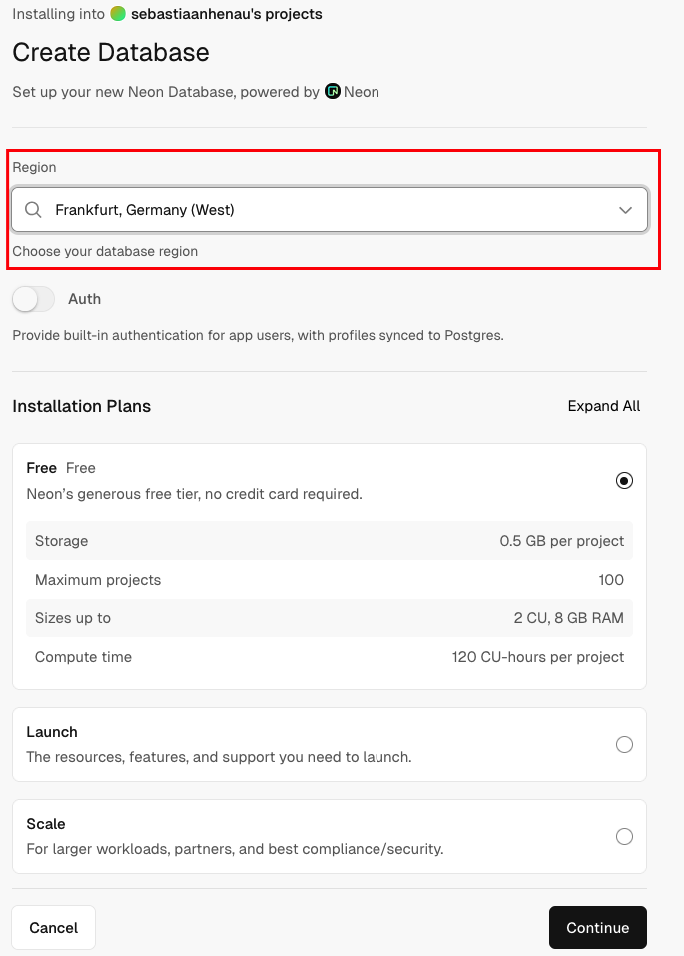
Task: Select the Free plan radio button
Action: [624, 481]
